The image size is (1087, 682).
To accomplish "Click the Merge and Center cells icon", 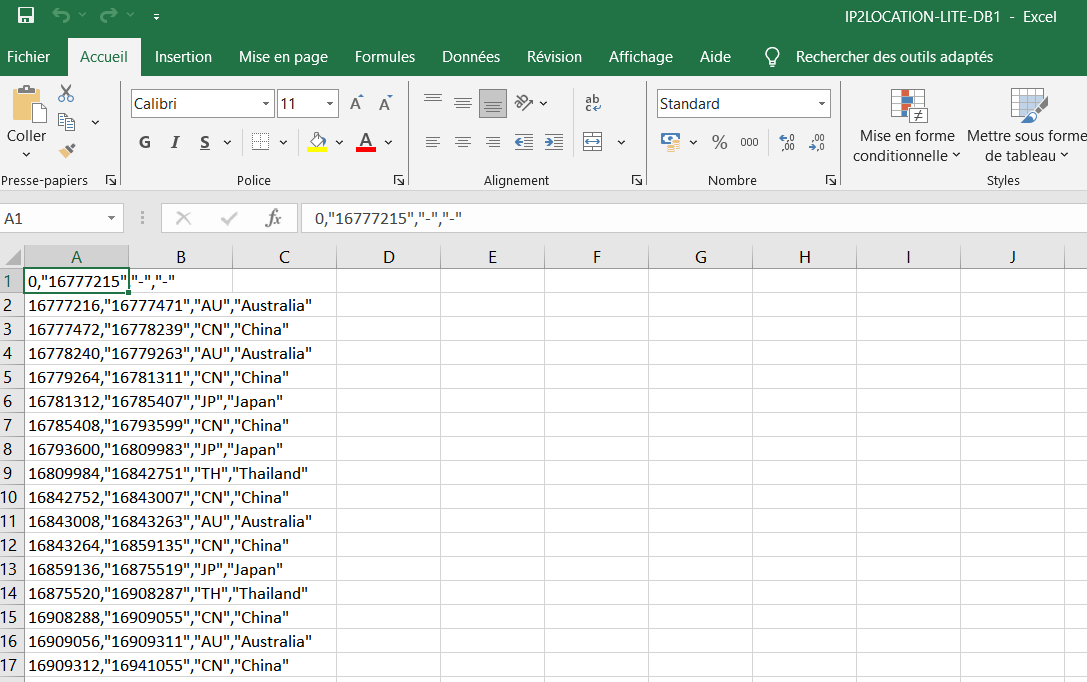I will 593,142.
